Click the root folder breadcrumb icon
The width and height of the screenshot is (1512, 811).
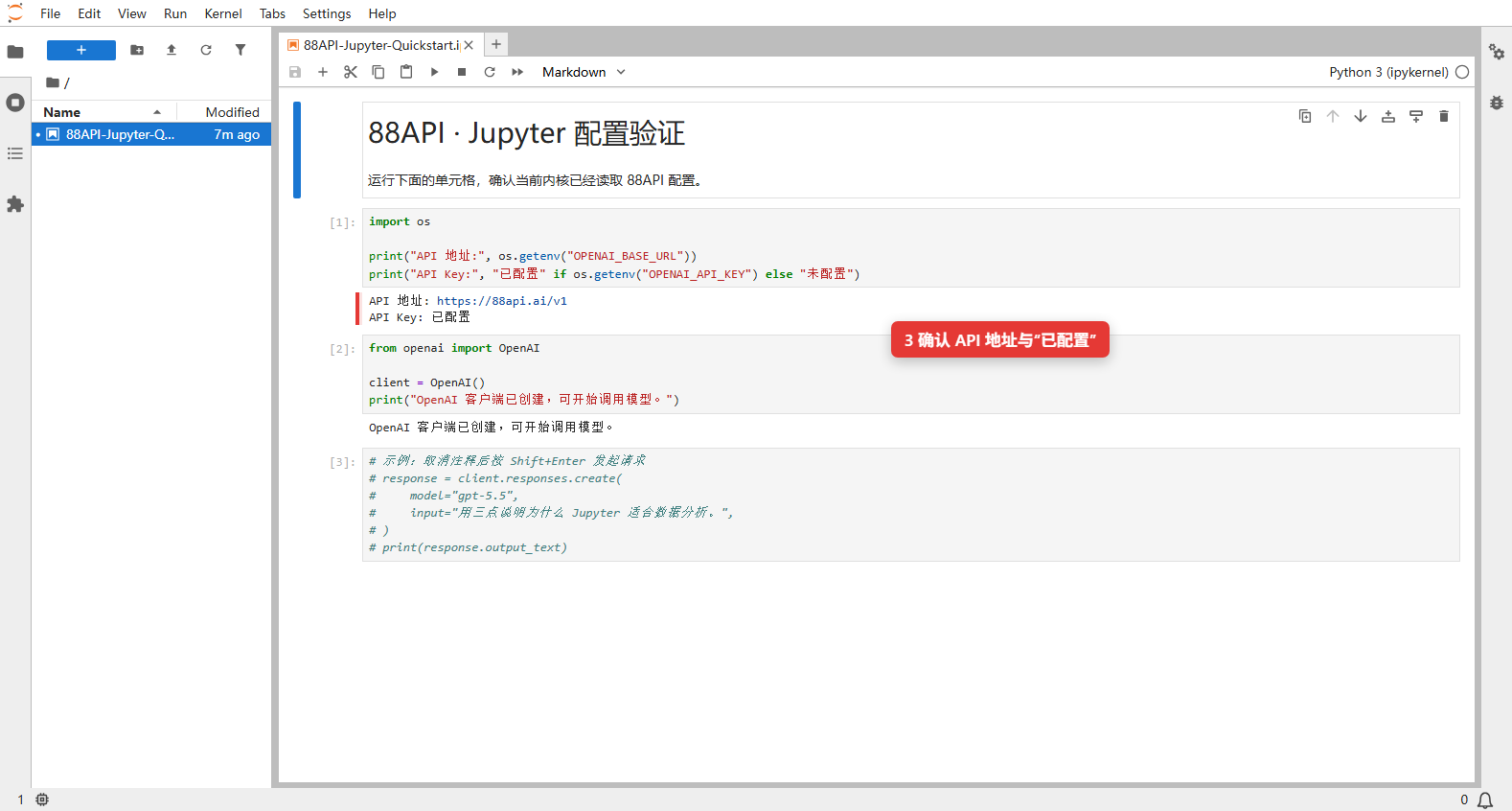click(53, 82)
